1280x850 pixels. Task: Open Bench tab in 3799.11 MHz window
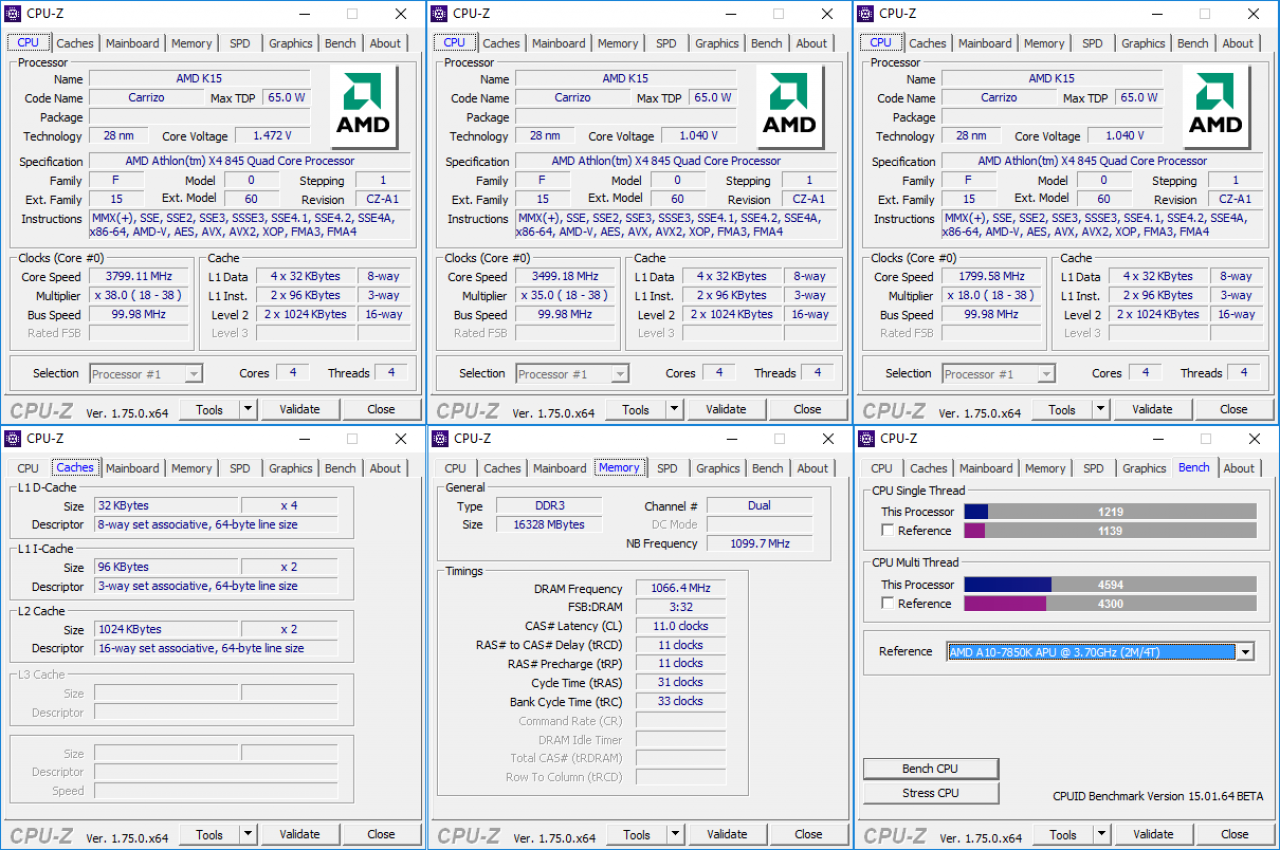tap(340, 43)
